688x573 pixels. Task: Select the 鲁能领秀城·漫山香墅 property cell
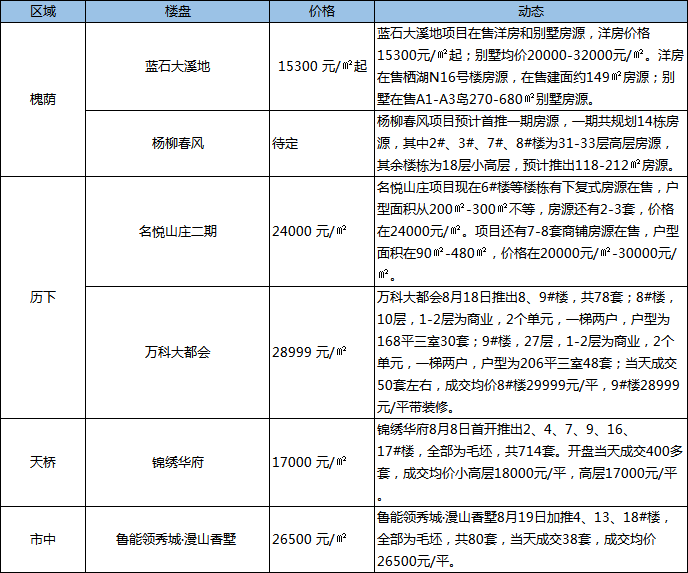(177, 539)
